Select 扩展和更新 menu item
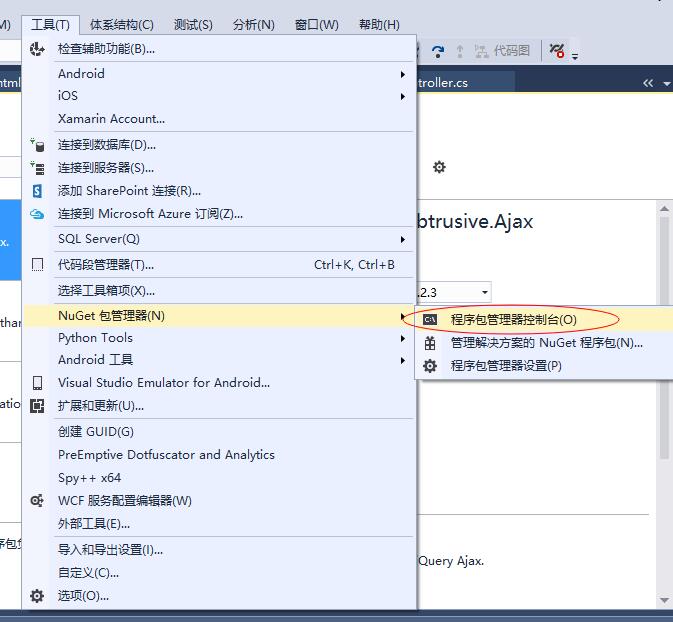Viewport: 673px width, 622px height. (219, 406)
